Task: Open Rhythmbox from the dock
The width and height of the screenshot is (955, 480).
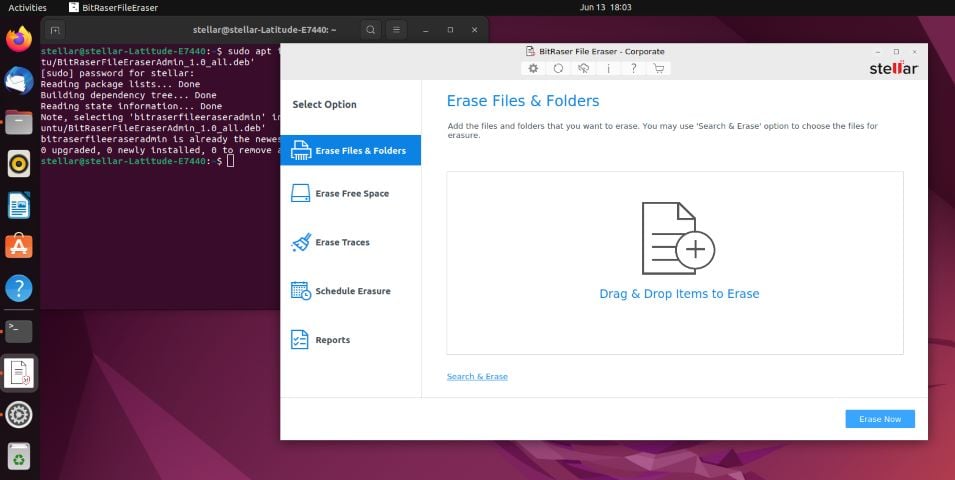Action: point(19,164)
